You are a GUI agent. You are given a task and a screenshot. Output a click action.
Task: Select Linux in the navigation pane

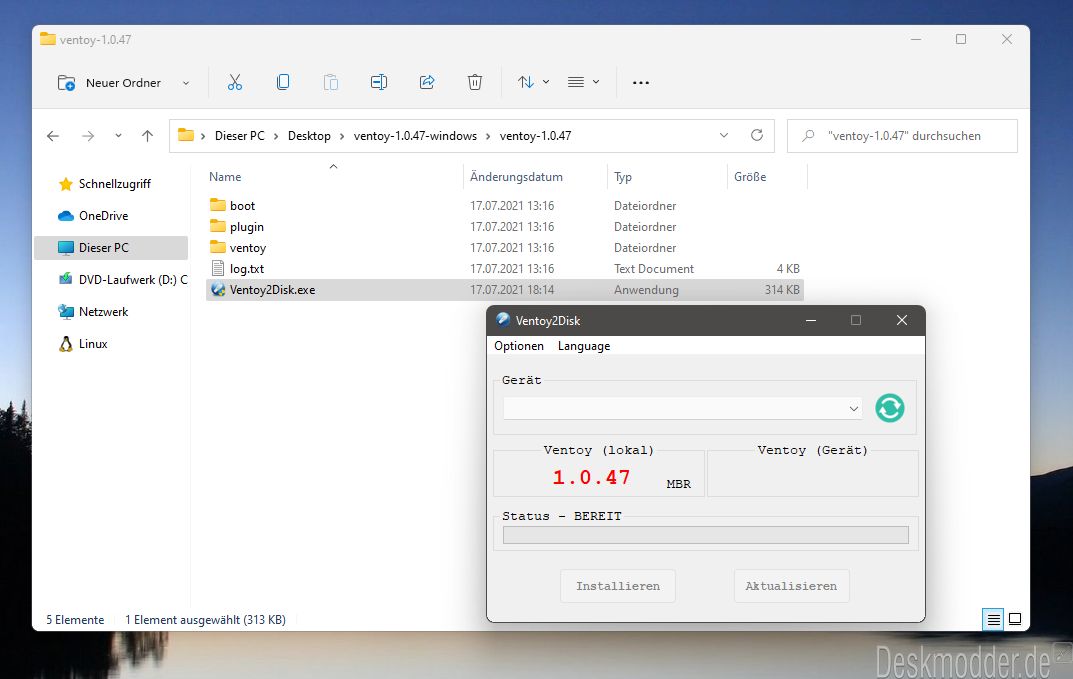point(93,344)
